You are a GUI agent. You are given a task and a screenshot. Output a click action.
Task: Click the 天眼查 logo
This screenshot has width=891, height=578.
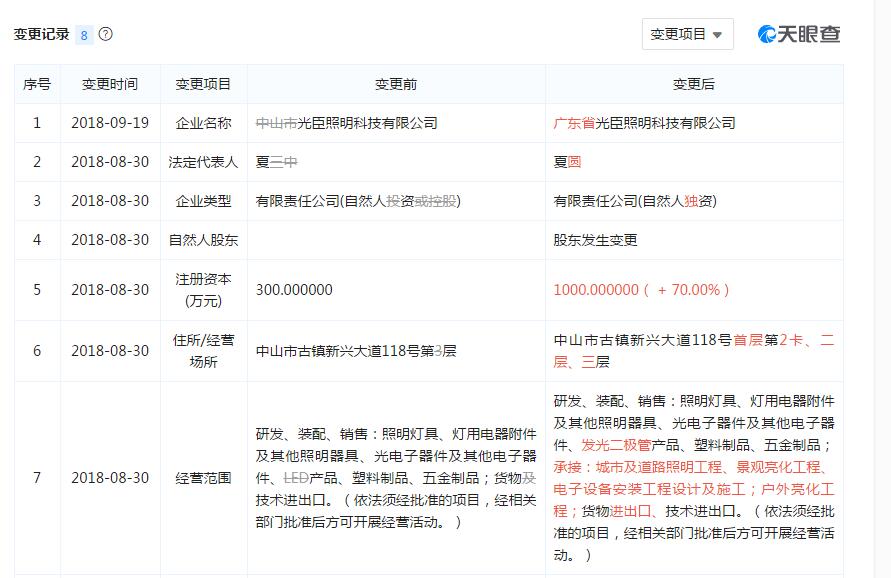[x=799, y=34]
